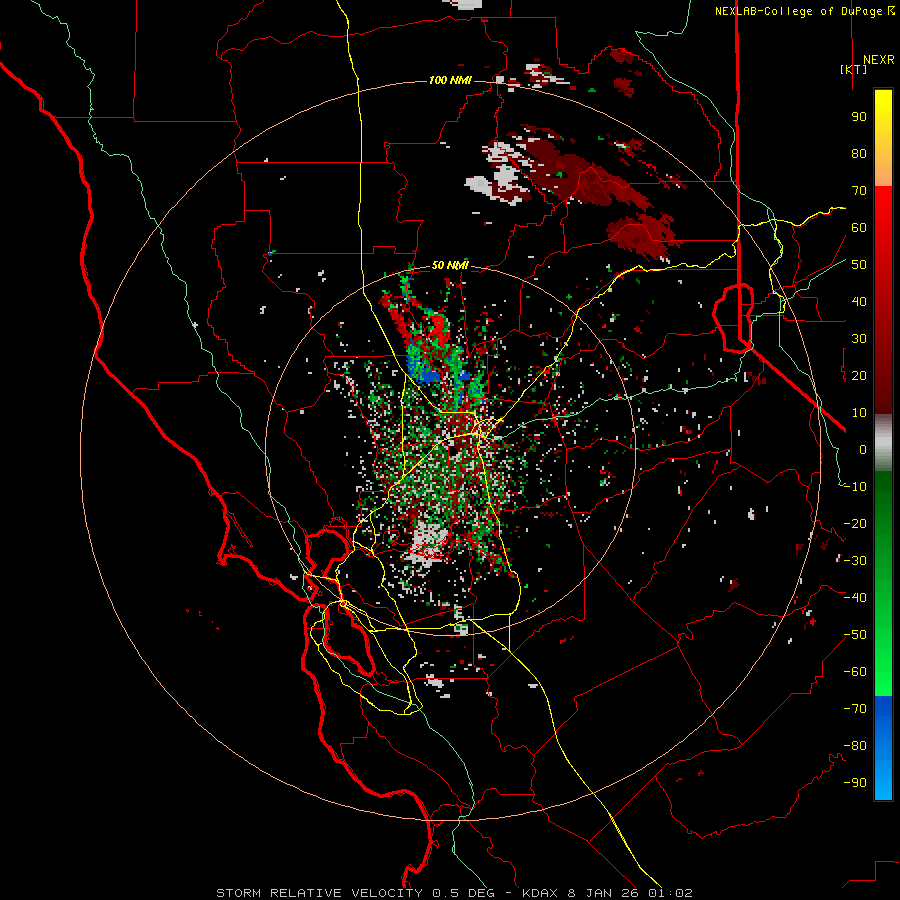Click the 40 value on velocity scale

pyautogui.click(x=859, y=302)
